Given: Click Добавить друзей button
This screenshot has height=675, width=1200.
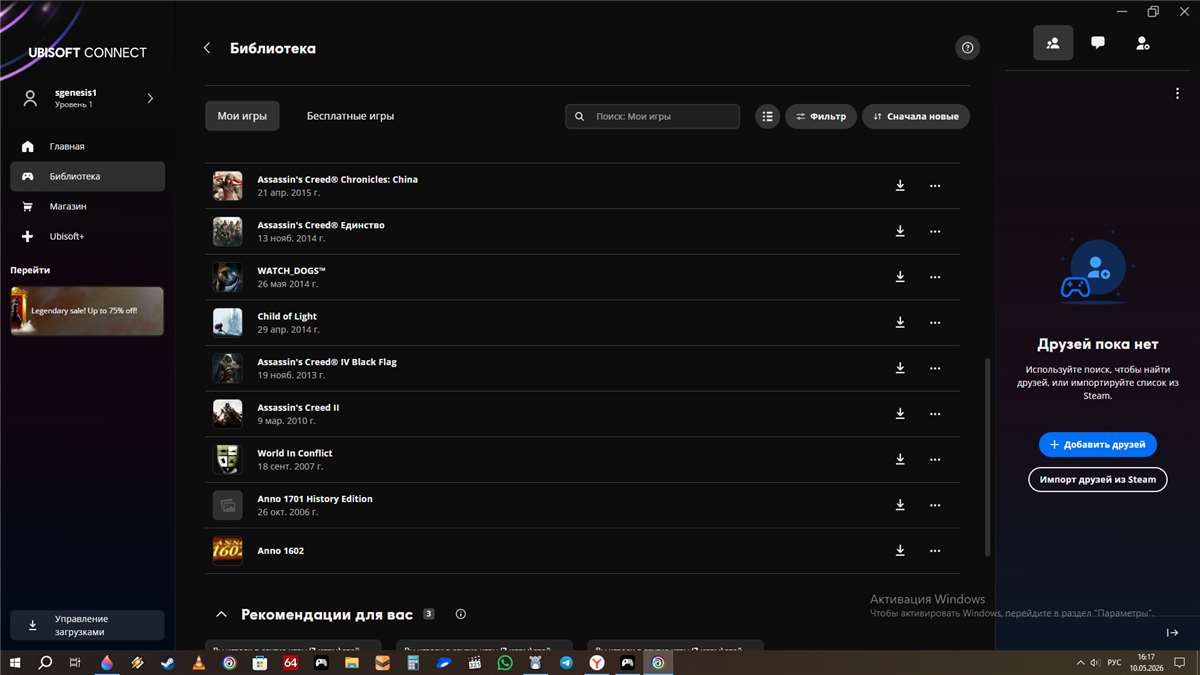Looking at the screenshot, I should (1098, 444).
